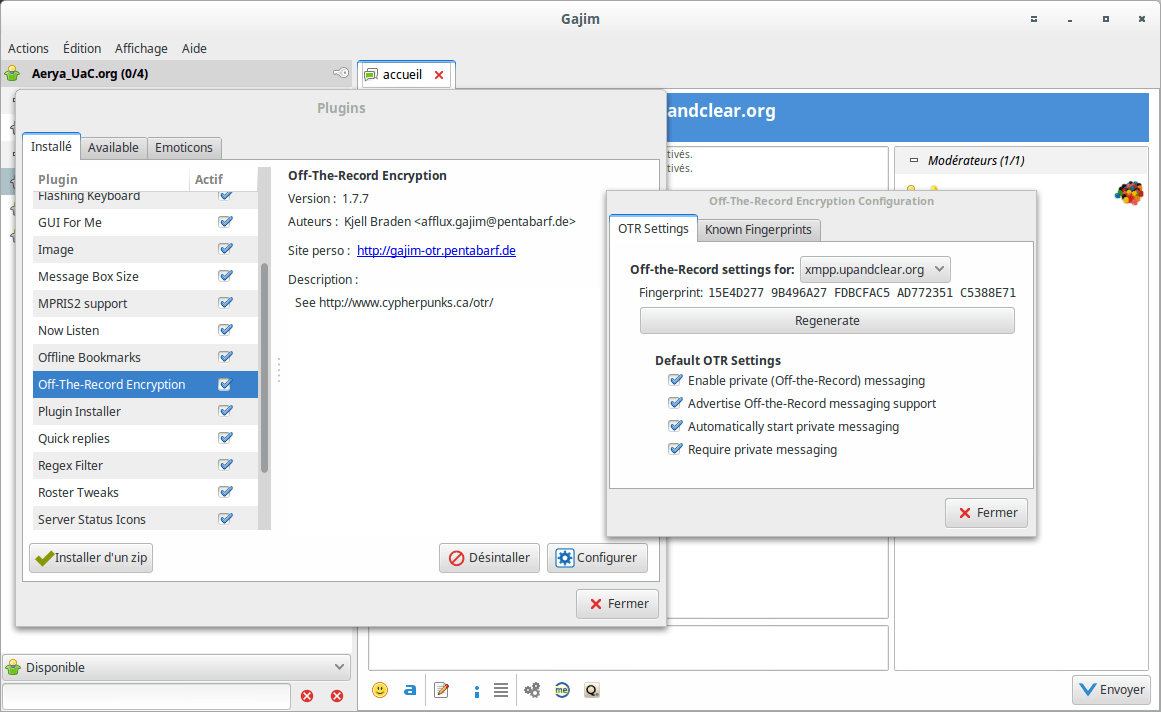Click the Regenerate fingerprint button
Image resolution: width=1161 pixels, height=712 pixels.
[x=827, y=320]
